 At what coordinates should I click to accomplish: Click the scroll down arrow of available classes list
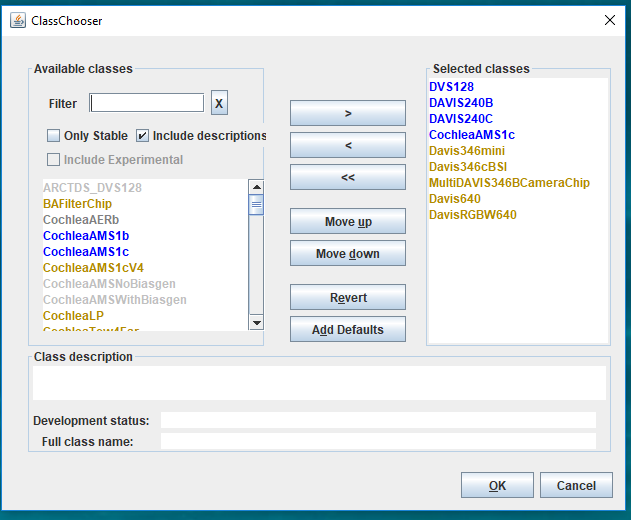point(256,323)
